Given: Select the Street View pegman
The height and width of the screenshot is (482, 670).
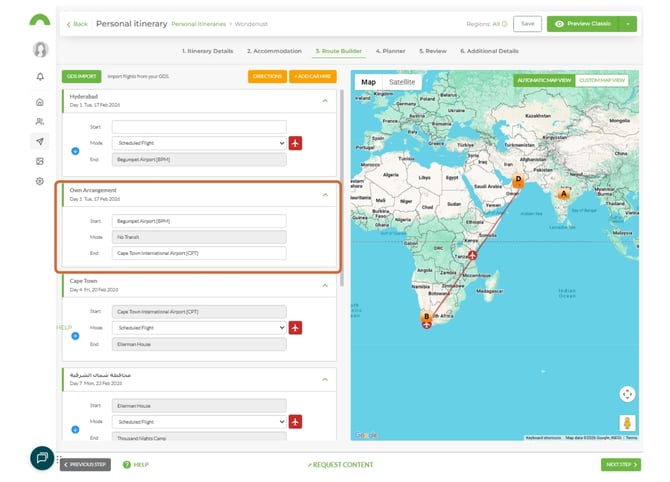Looking at the screenshot, I should [x=627, y=423].
